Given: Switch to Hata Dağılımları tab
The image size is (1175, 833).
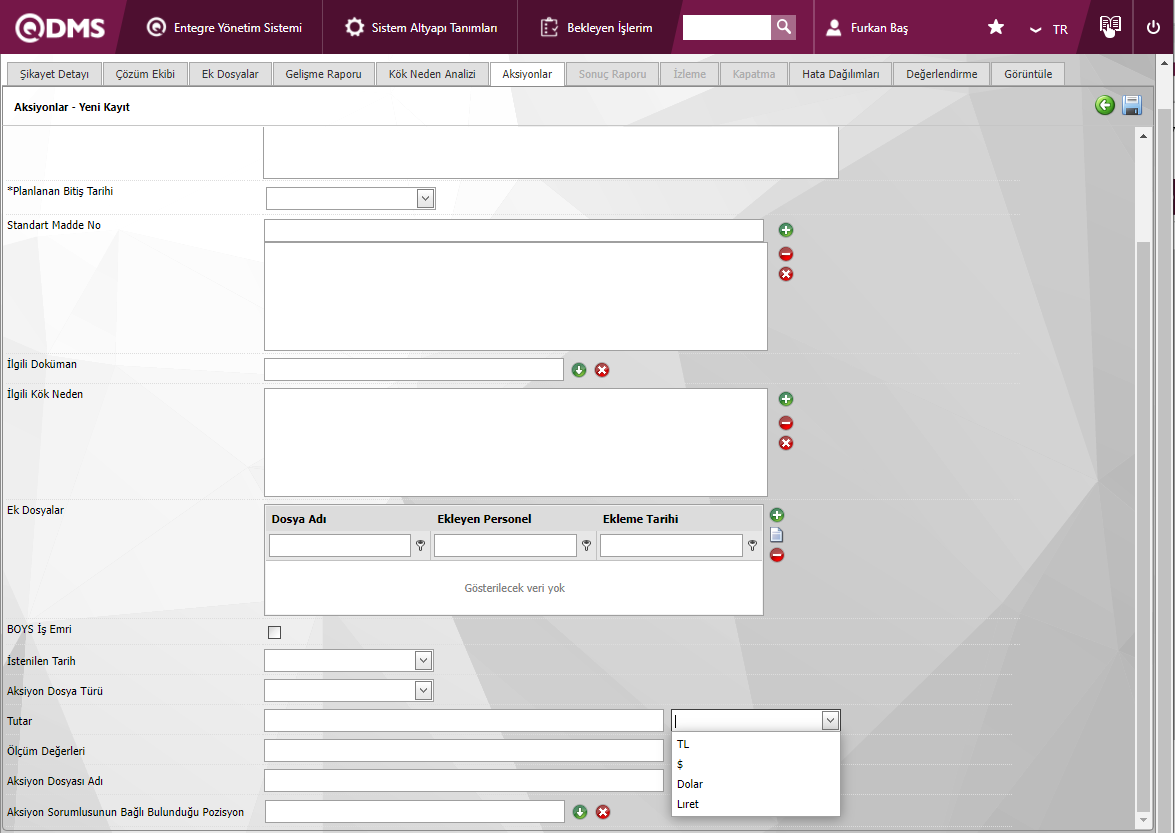Looking at the screenshot, I should pyautogui.click(x=841, y=74).
